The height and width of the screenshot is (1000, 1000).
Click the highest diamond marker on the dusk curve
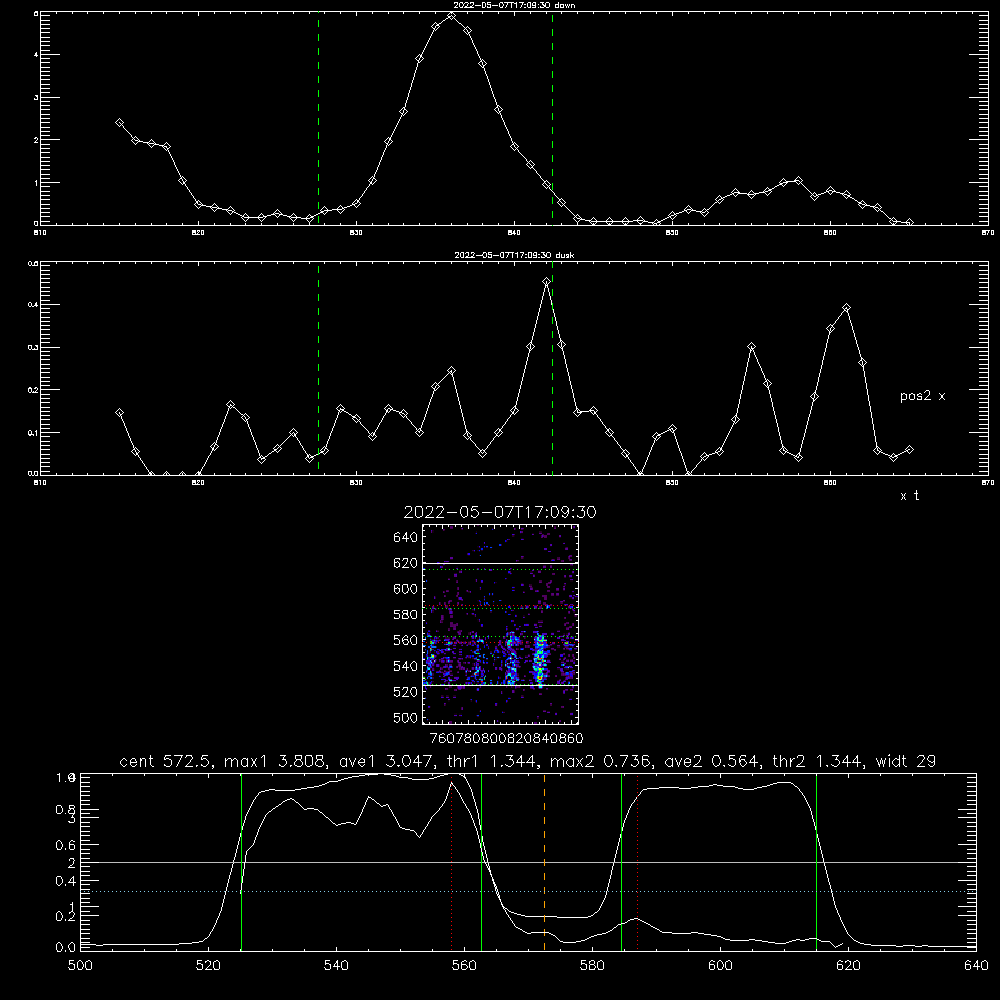click(x=546, y=281)
